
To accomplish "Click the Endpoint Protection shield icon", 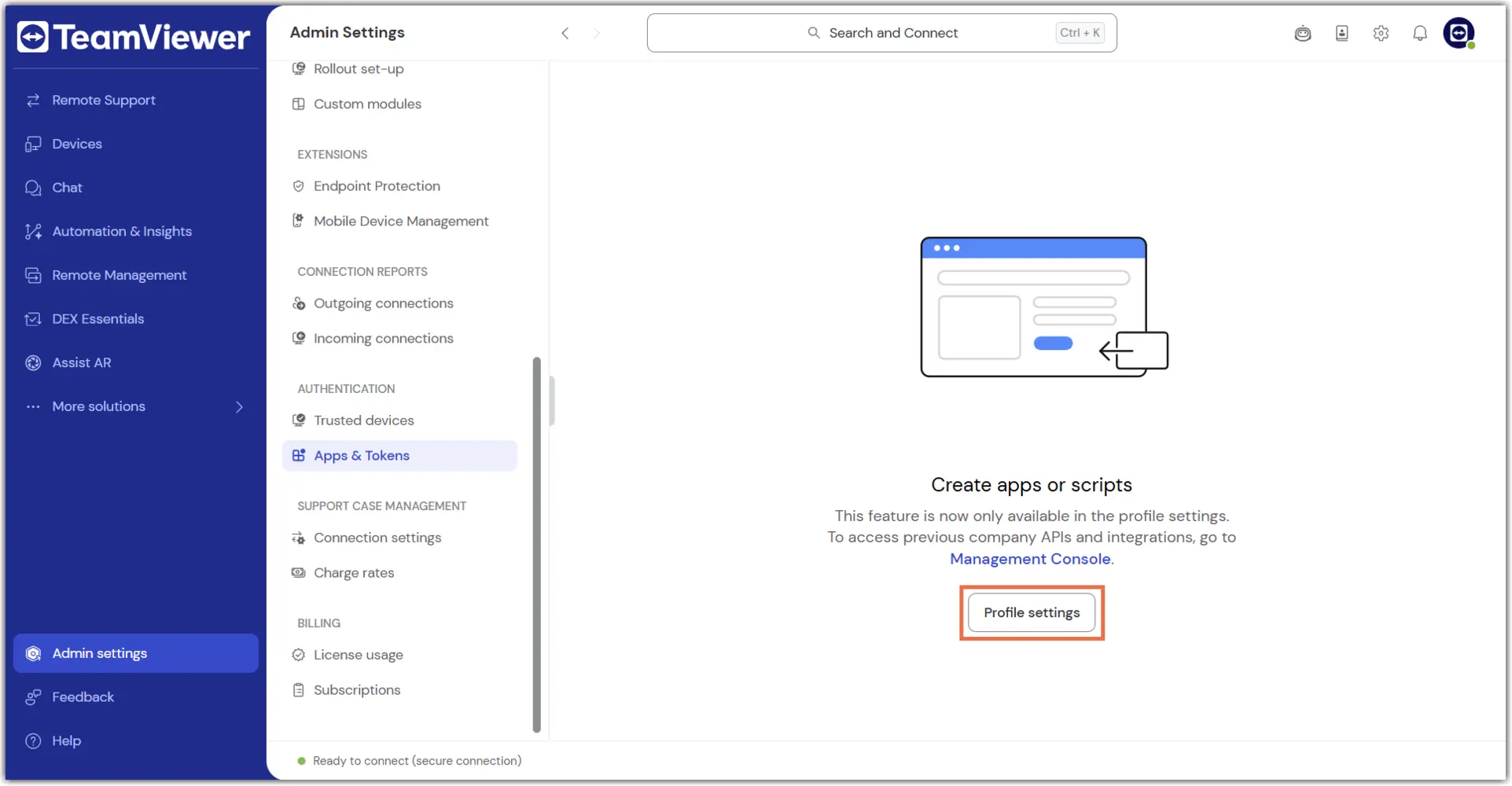I will pyautogui.click(x=299, y=186).
